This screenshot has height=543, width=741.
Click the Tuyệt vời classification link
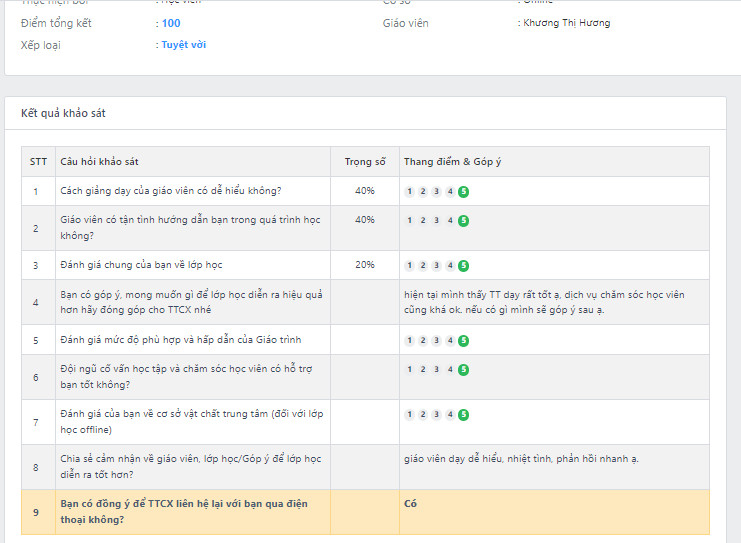[184, 45]
